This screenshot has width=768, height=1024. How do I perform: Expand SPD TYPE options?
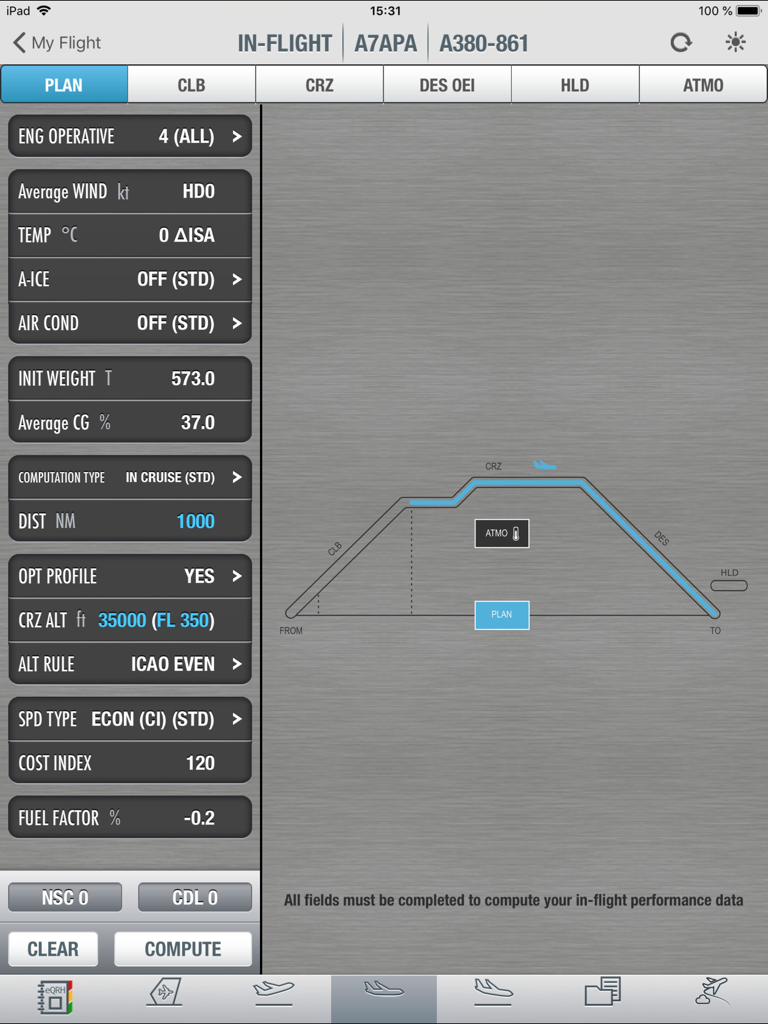130,719
